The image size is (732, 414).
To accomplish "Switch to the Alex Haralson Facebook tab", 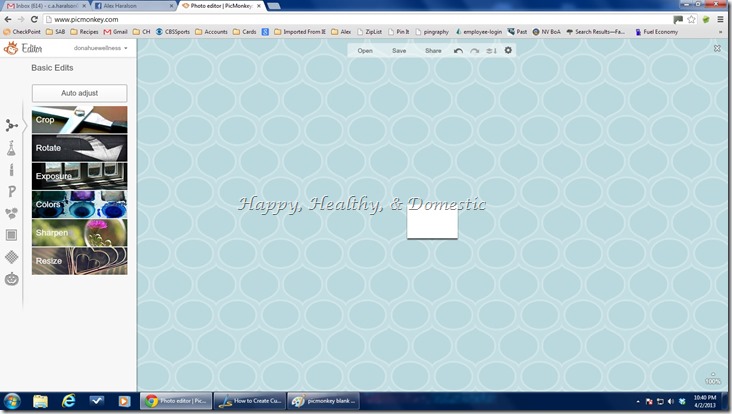I will [x=133, y=6].
